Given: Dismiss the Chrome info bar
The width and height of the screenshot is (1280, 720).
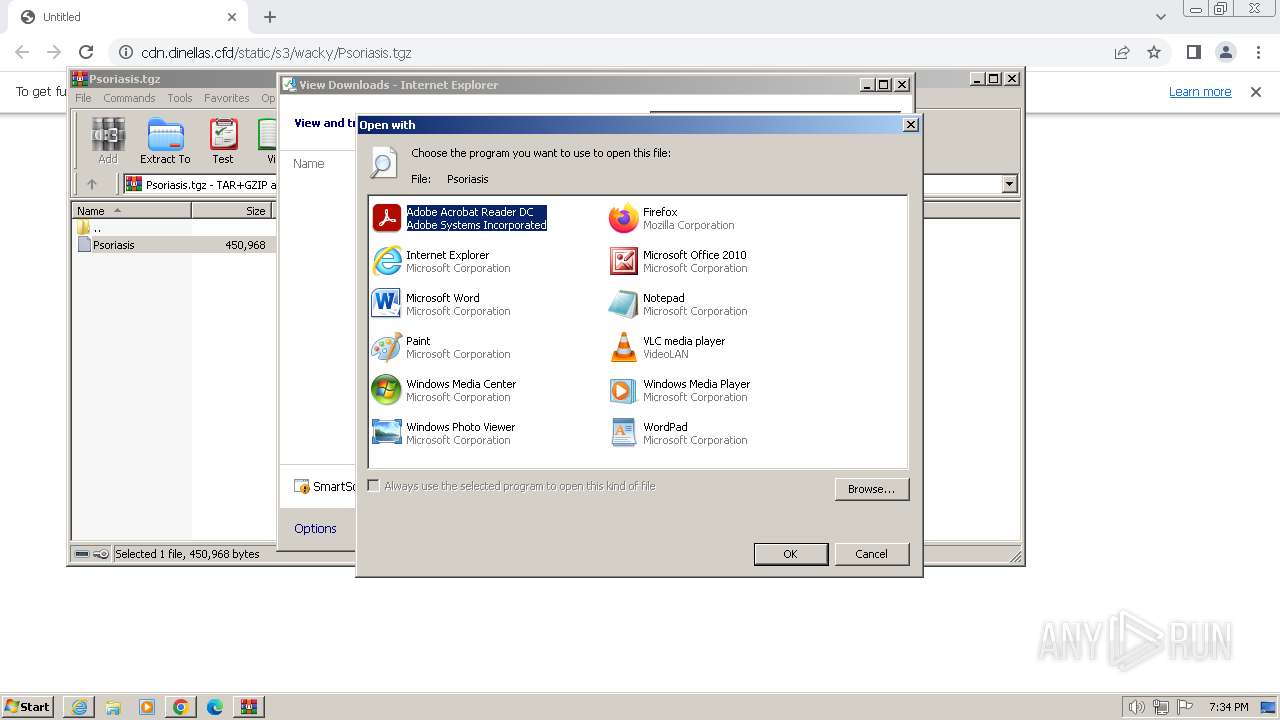Looking at the screenshot, I should click(x=1256, y=91).
